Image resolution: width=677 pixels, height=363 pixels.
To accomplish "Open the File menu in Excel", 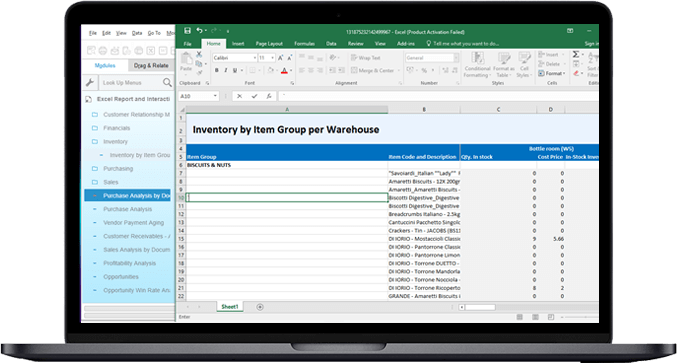I will pyautogui.click(x=187, y=44).
